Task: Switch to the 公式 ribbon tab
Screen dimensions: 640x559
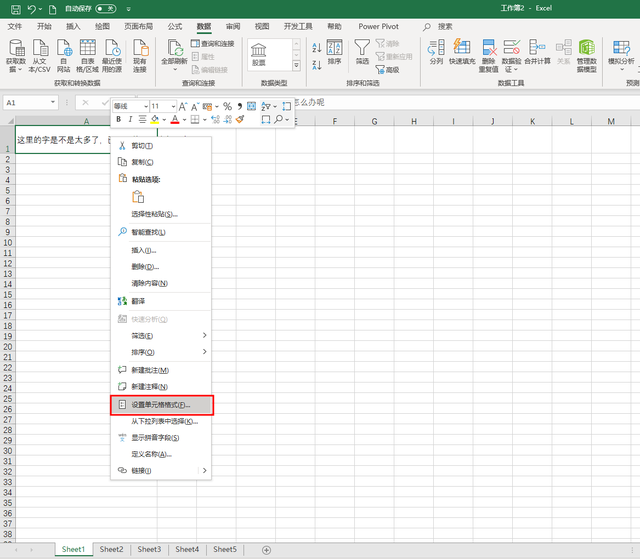Action: [x=175, y=27]
